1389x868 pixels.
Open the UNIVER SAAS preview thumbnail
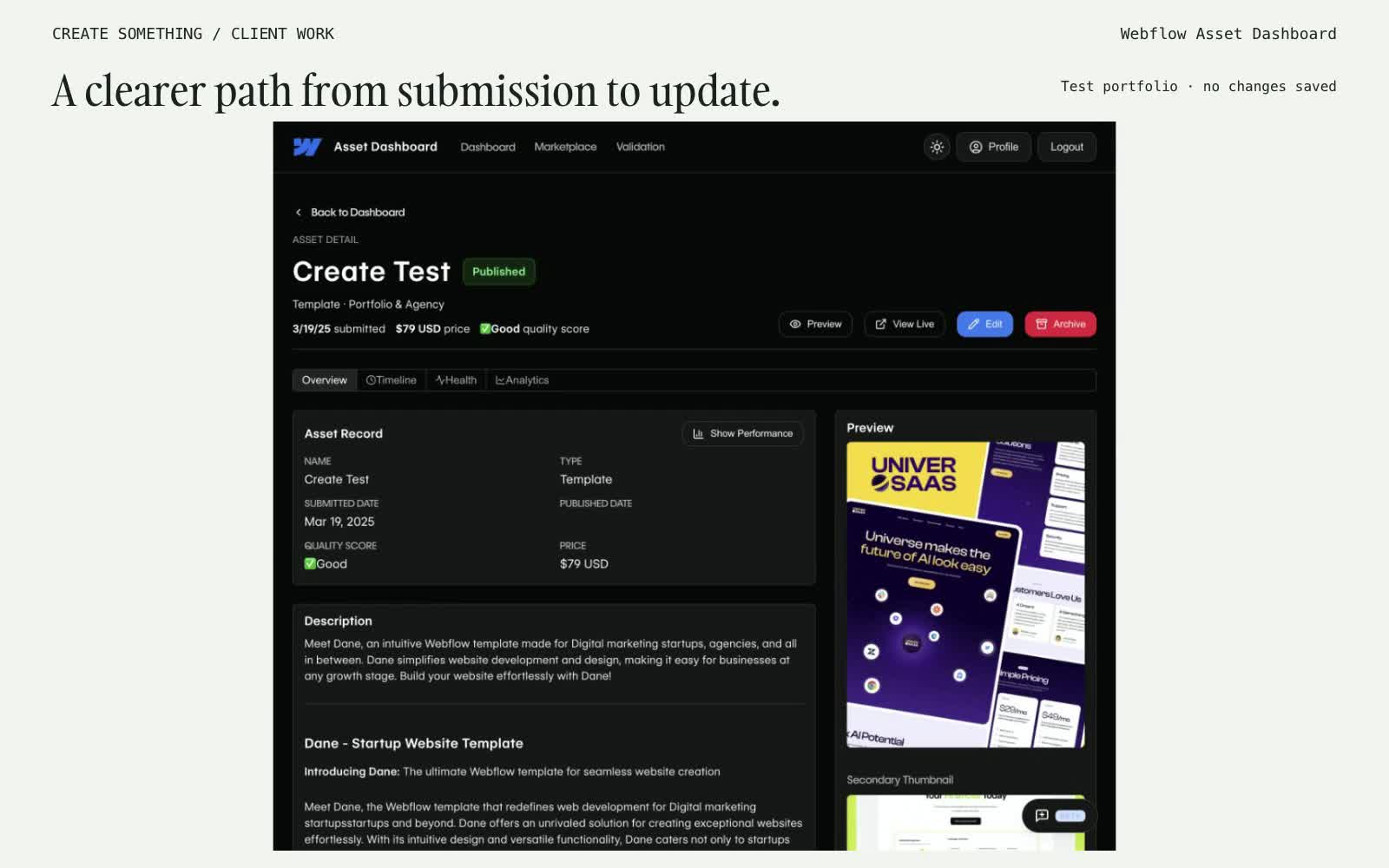tap(965, 595)
